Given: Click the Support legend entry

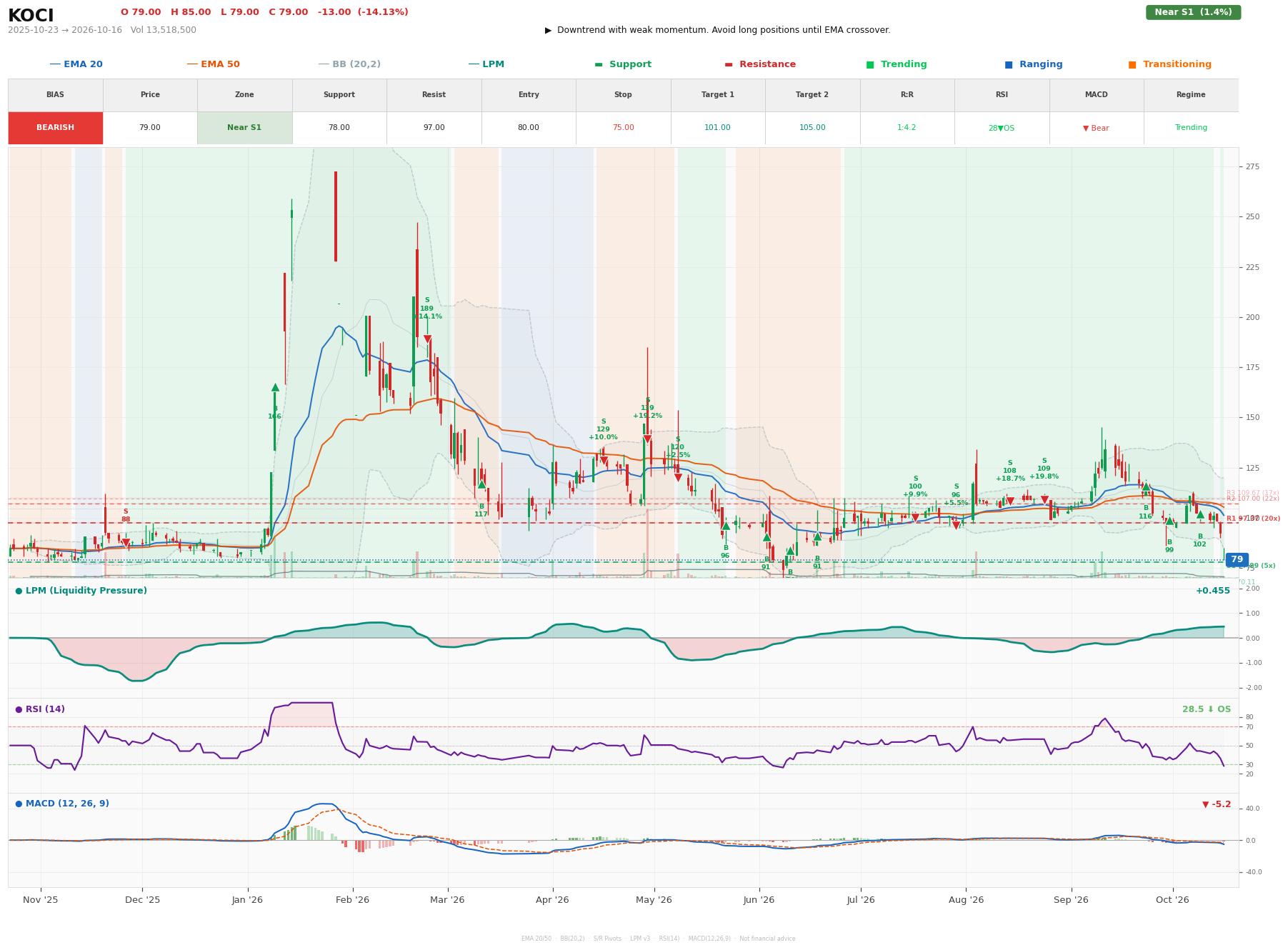Looking at the screenshot, I should click(x=623, y=64).
